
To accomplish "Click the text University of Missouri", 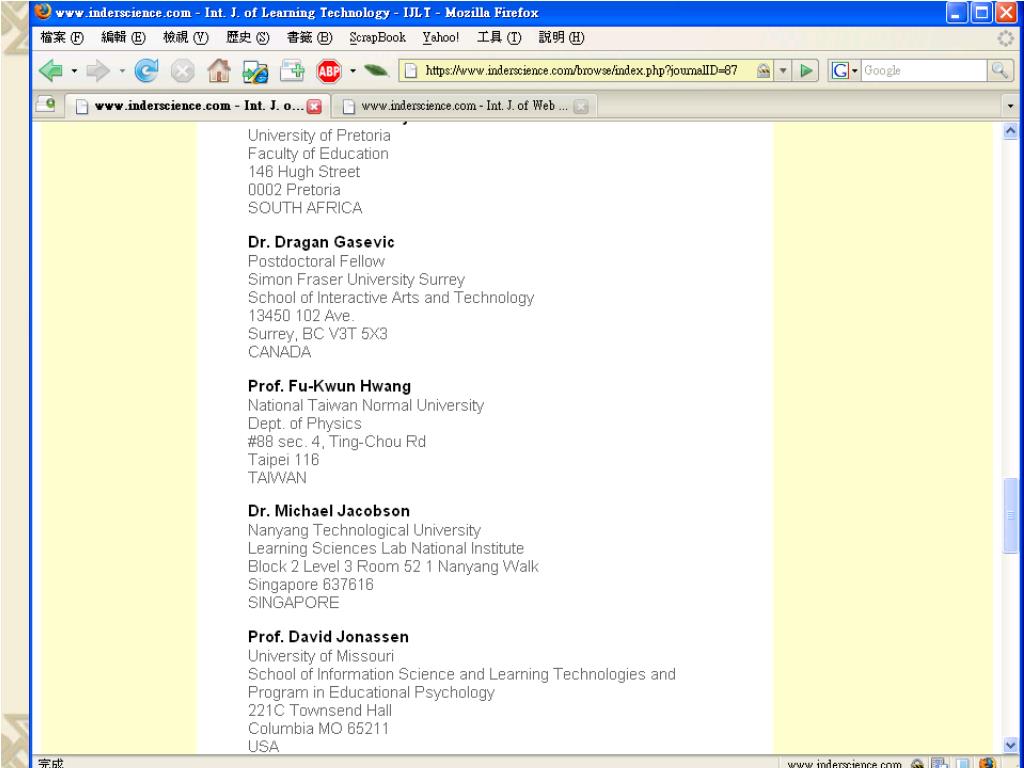I will click(321, 656).
